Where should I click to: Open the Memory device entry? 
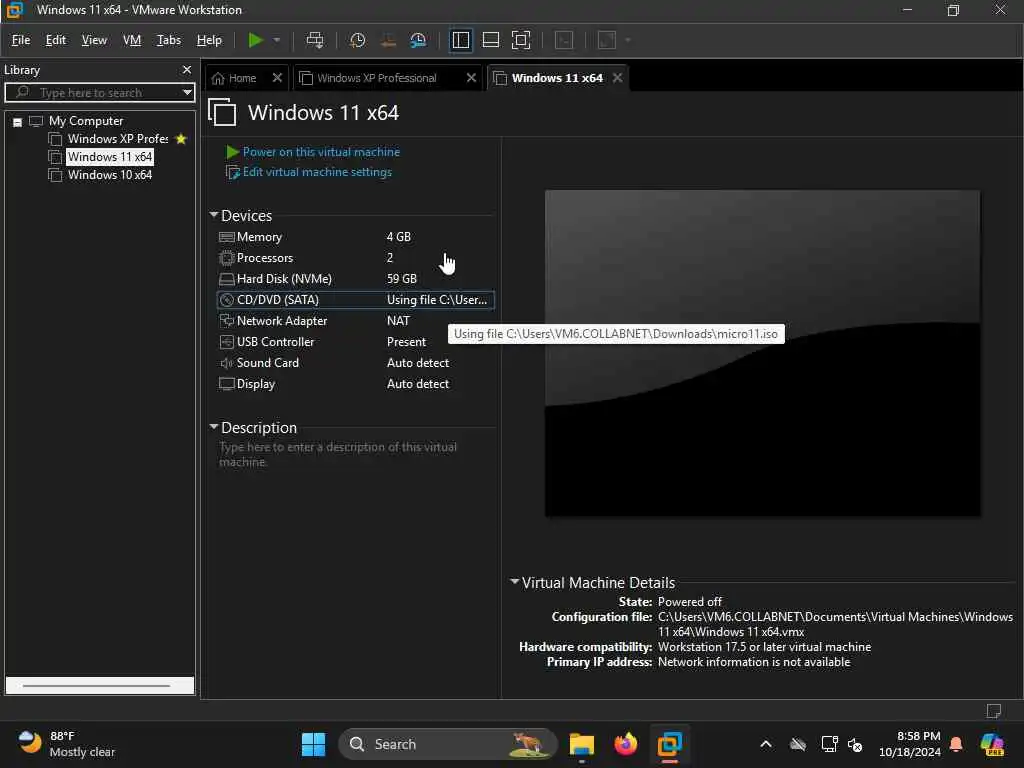[355, 237]
